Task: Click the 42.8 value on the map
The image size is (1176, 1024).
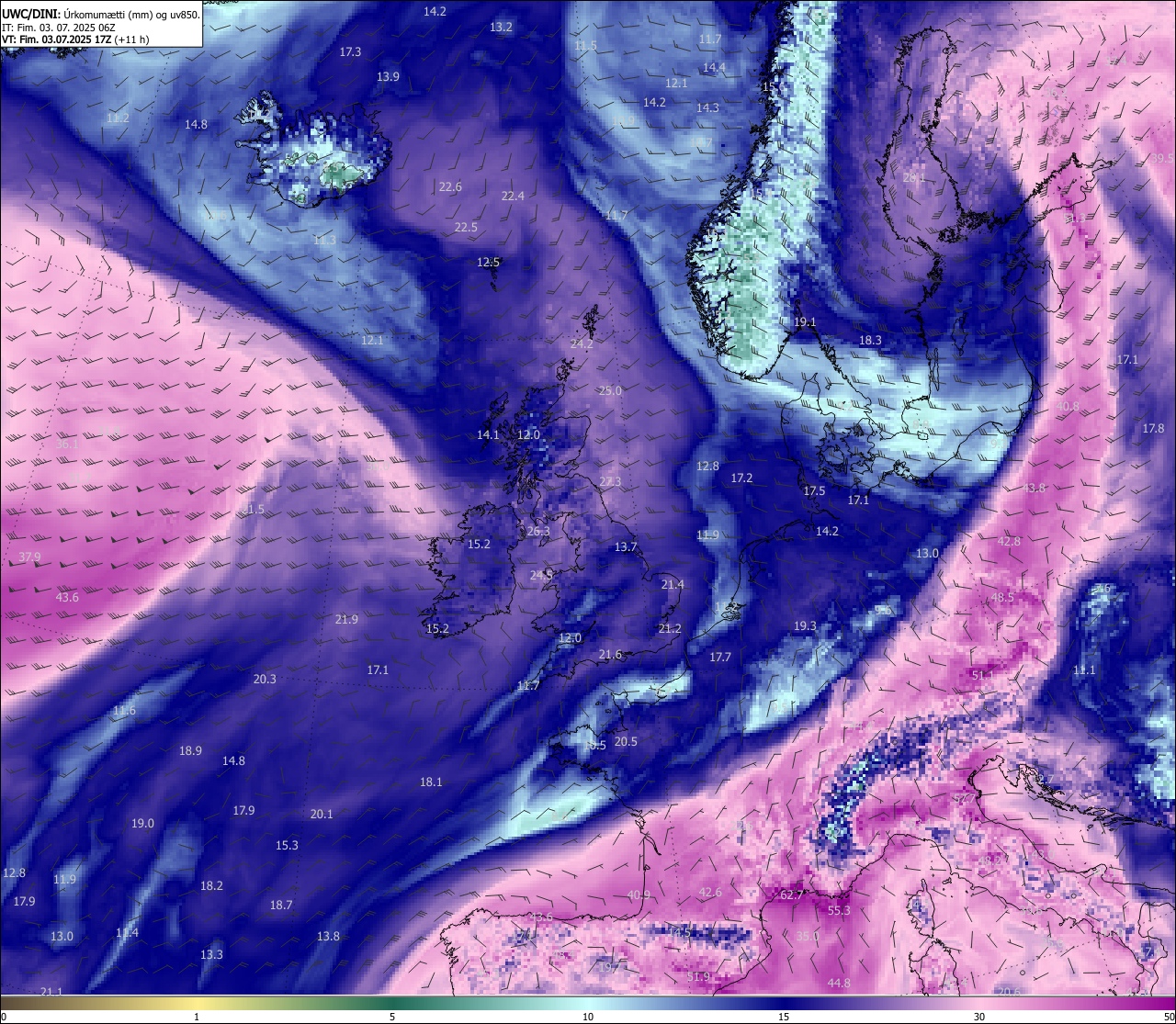Action: coord(1009,542)
